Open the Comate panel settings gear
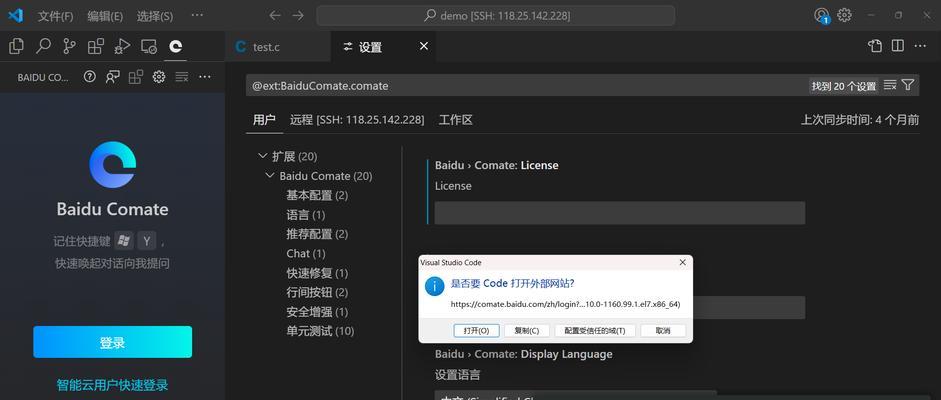Viewport: 941px width, 400px height. [x=158, y=76]
